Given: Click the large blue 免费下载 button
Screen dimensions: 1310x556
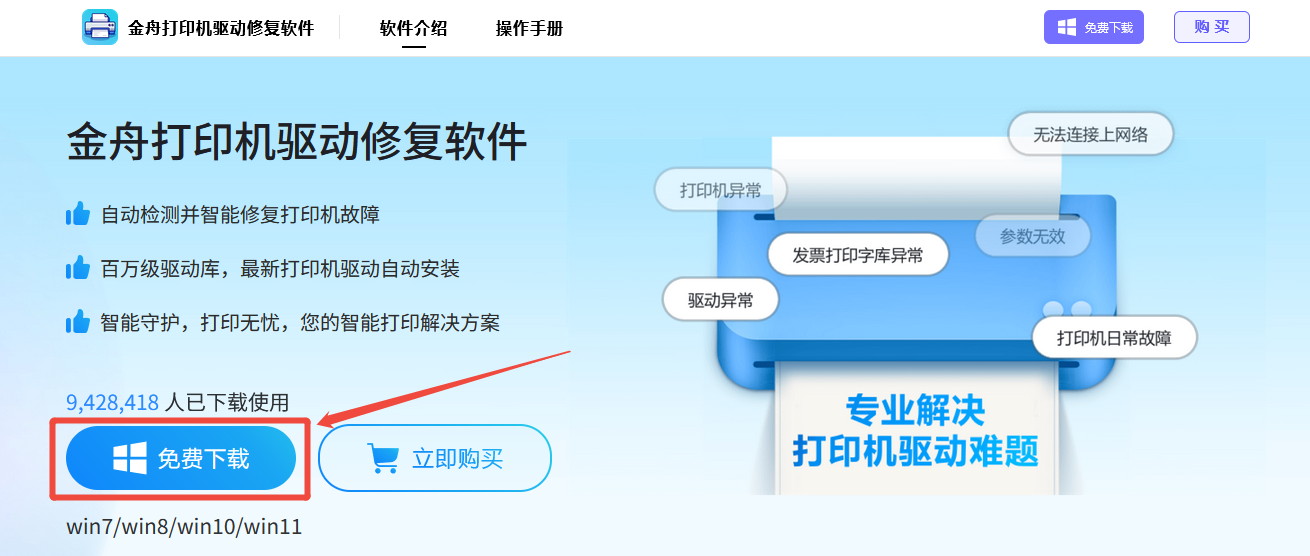Looking at the screenshot, I should (x=181, y=458).
